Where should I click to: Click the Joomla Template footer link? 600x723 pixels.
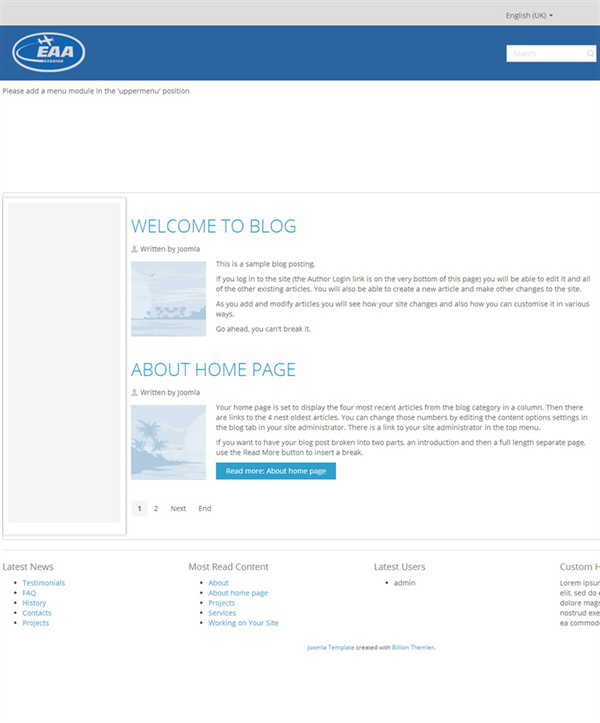[x=329, y=647]
